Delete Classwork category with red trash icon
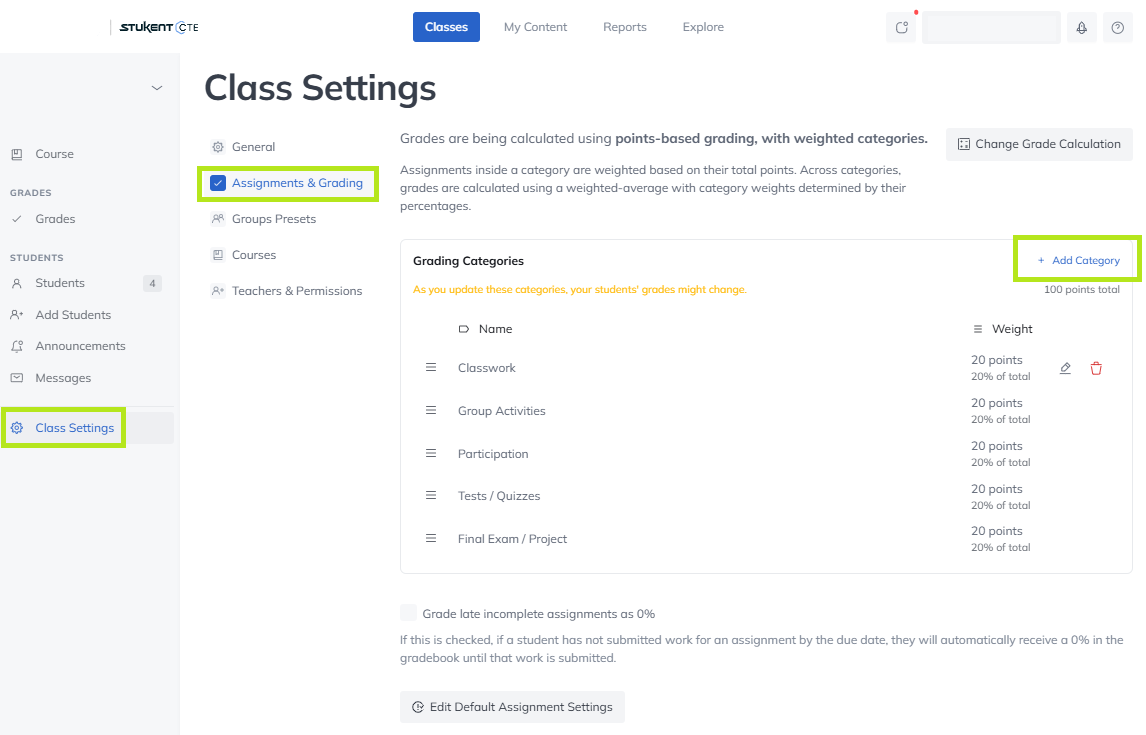 [x=1096, y=368]
